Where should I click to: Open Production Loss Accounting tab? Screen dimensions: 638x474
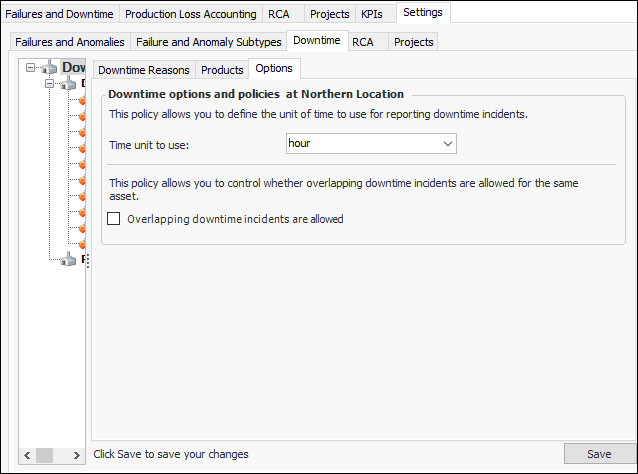click(x=190, y=14)
